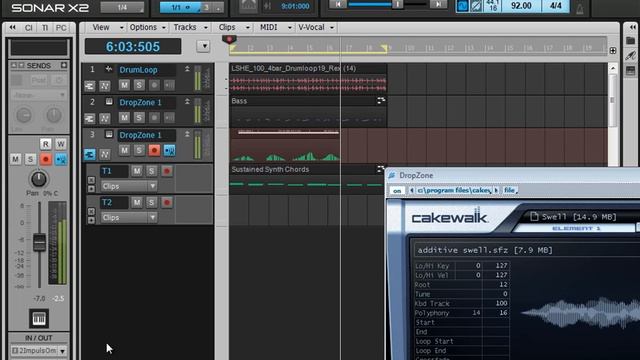Solo track 2 DropZone 1
The width and height of the screenshot is (640, 360).
pyautogui.click(x=139, y=118)
